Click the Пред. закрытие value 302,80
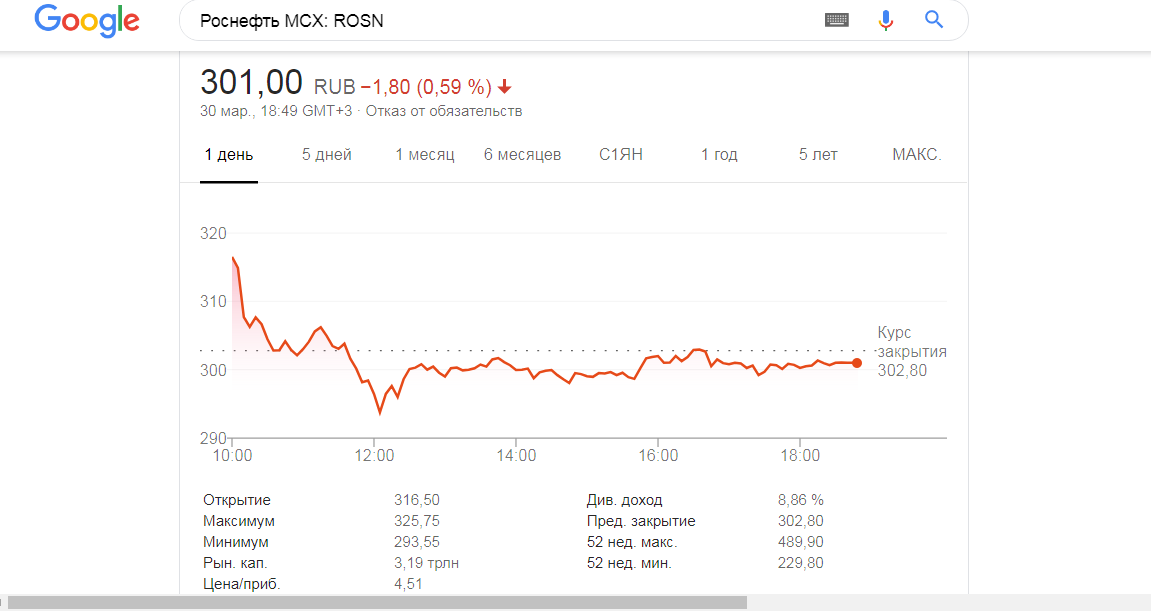This screenshot has width=1151, height=611. [x=801, y=521]
